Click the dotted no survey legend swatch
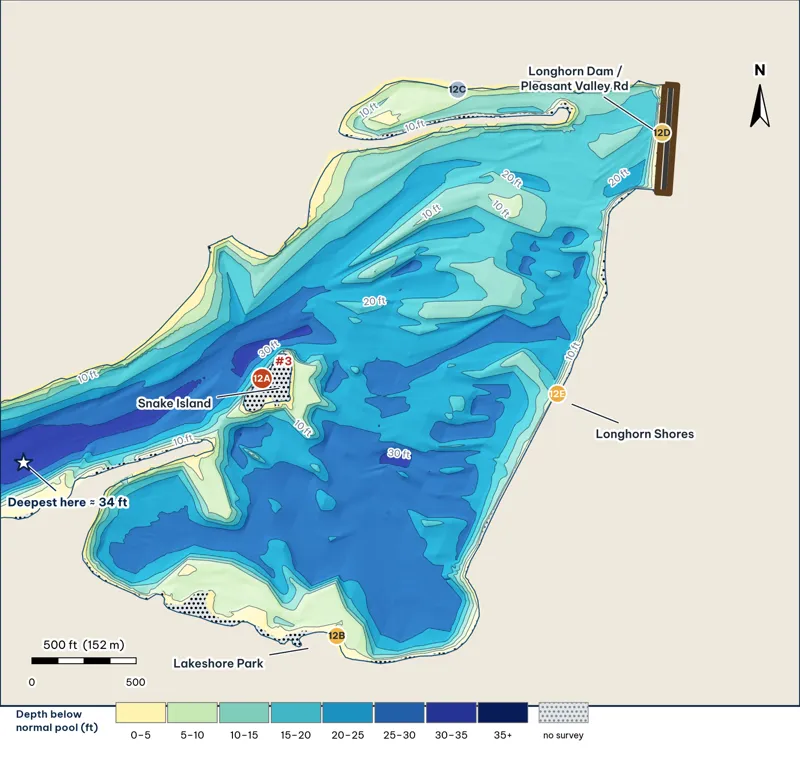The image size is (800, 760). coord(564,713)
